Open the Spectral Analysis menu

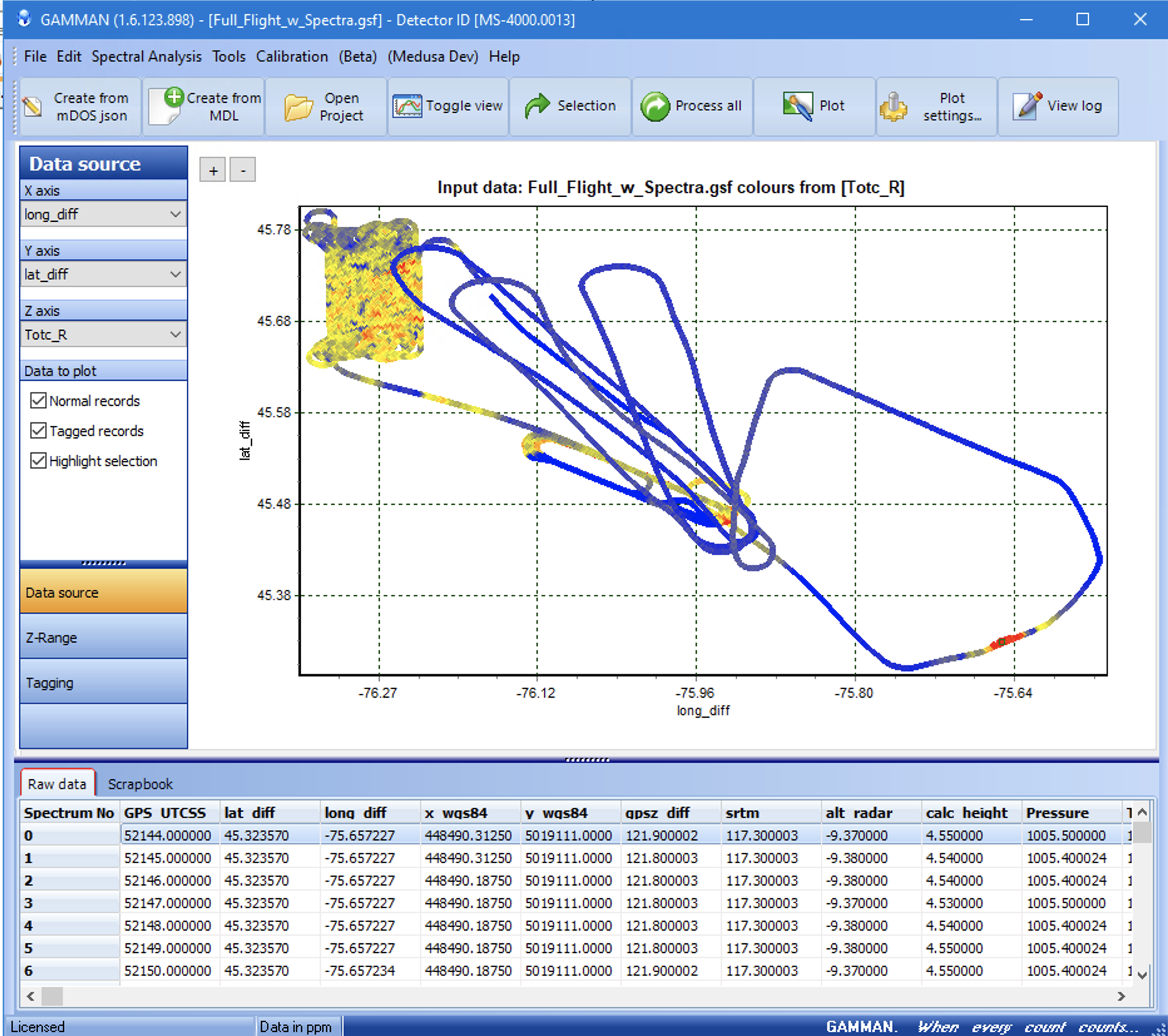146,56
